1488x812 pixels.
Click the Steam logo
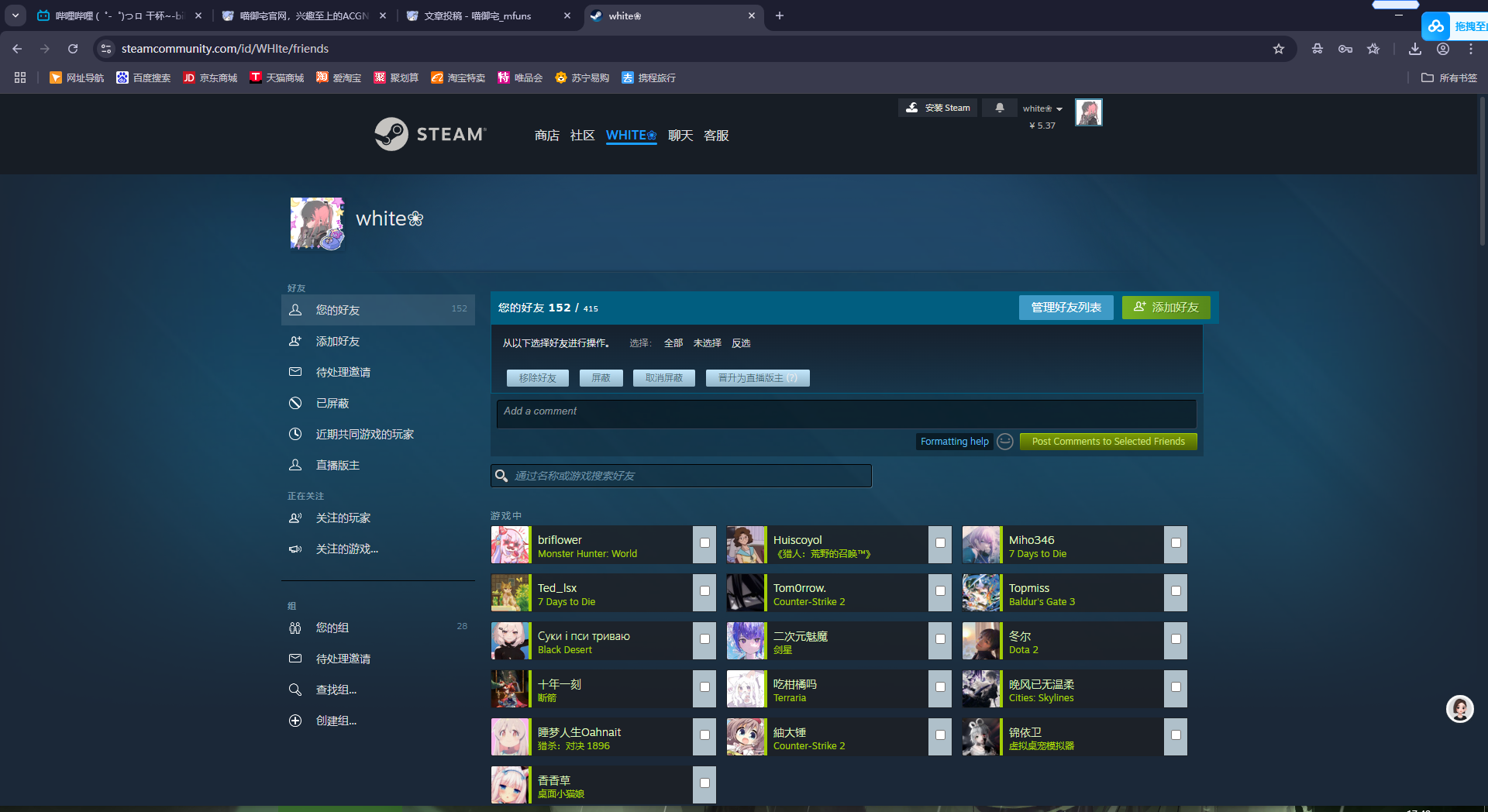coord(430,134)
